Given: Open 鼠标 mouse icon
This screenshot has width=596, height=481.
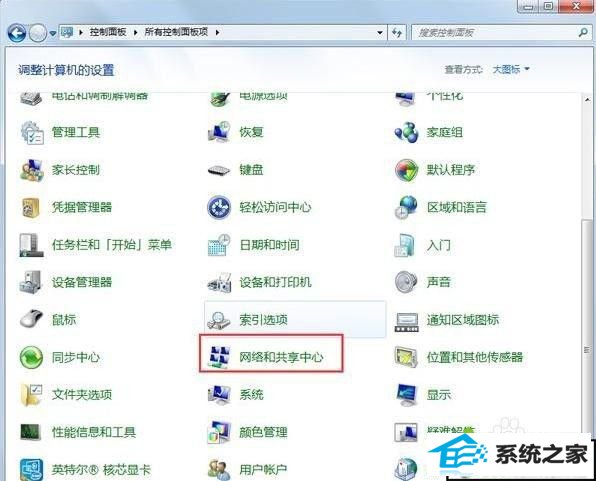Looking at the screenshot, I should tap(31, 318).
